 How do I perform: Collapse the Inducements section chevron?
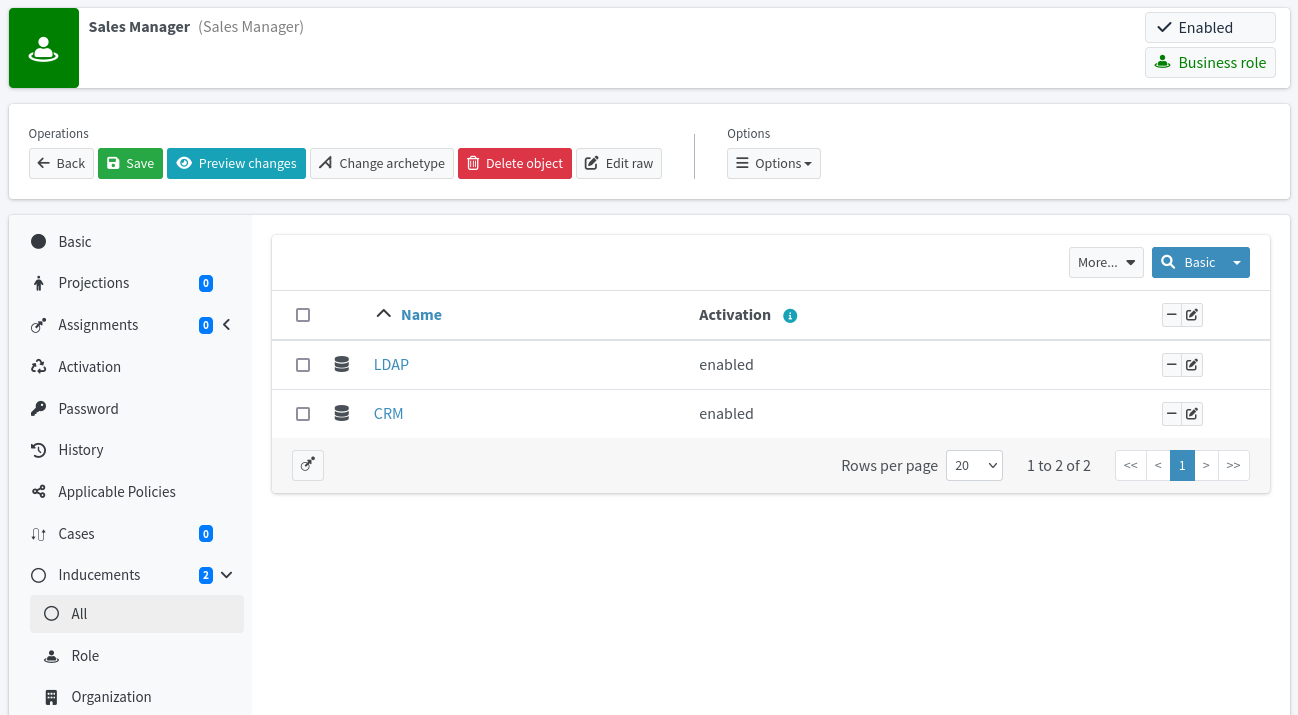[x=228, y=576]
